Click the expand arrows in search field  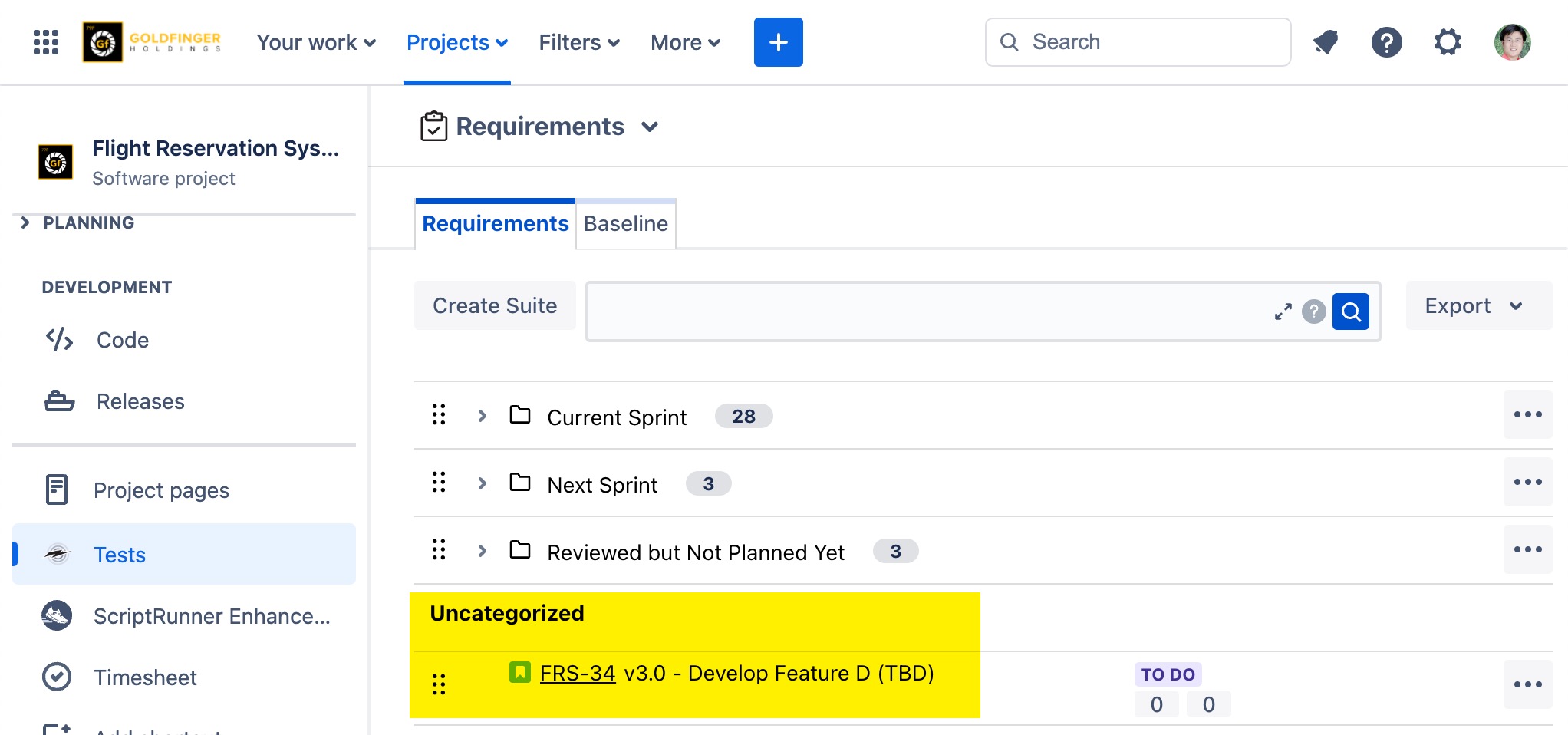coord(1283,311)
